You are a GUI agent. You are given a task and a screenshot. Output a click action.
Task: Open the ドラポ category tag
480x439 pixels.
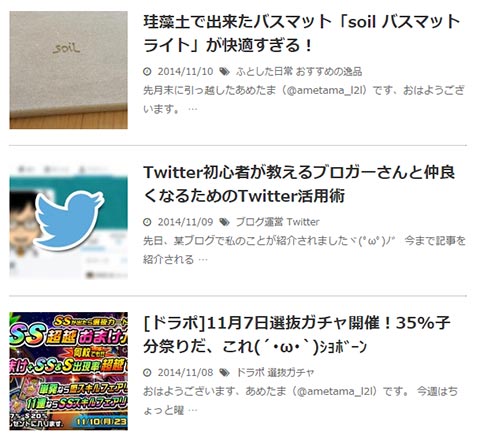point(250,373)
